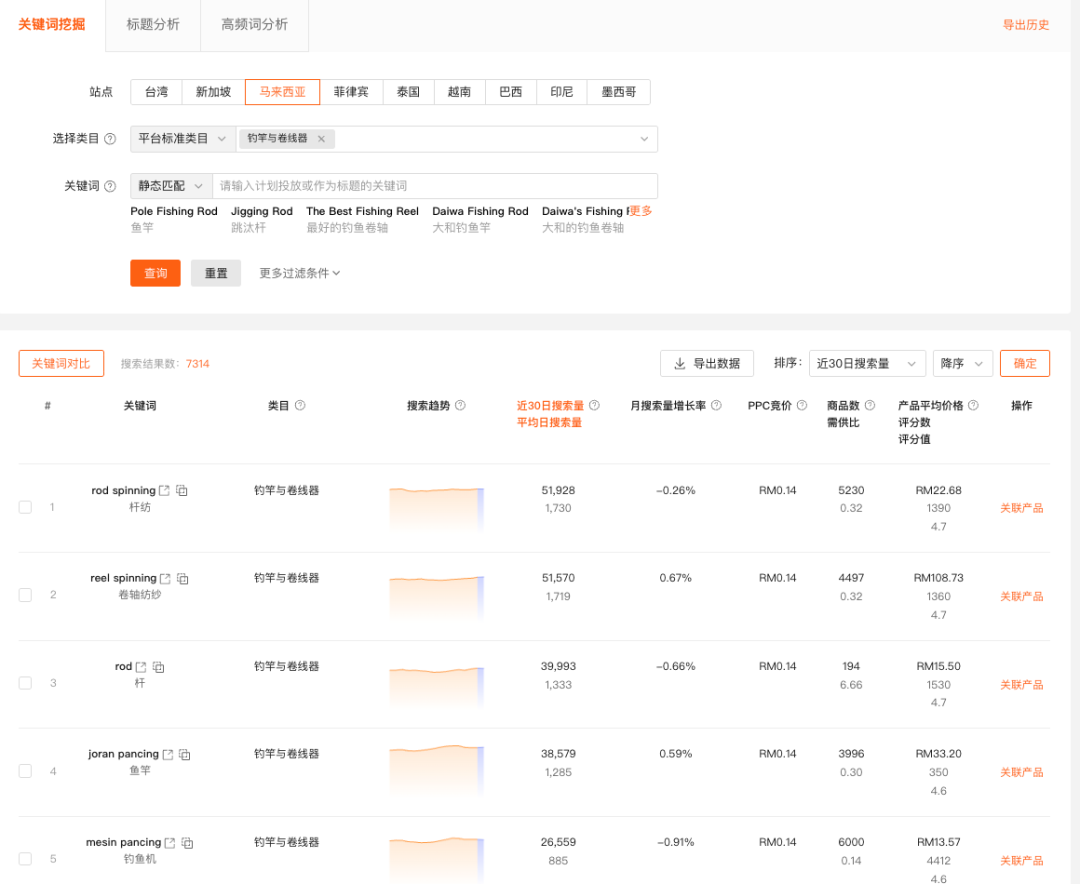This screenshot has width=1080, height=884.
Task: Tick checkbox for reel spinning row
Action: pyautogui.click(x=25, y=595)
